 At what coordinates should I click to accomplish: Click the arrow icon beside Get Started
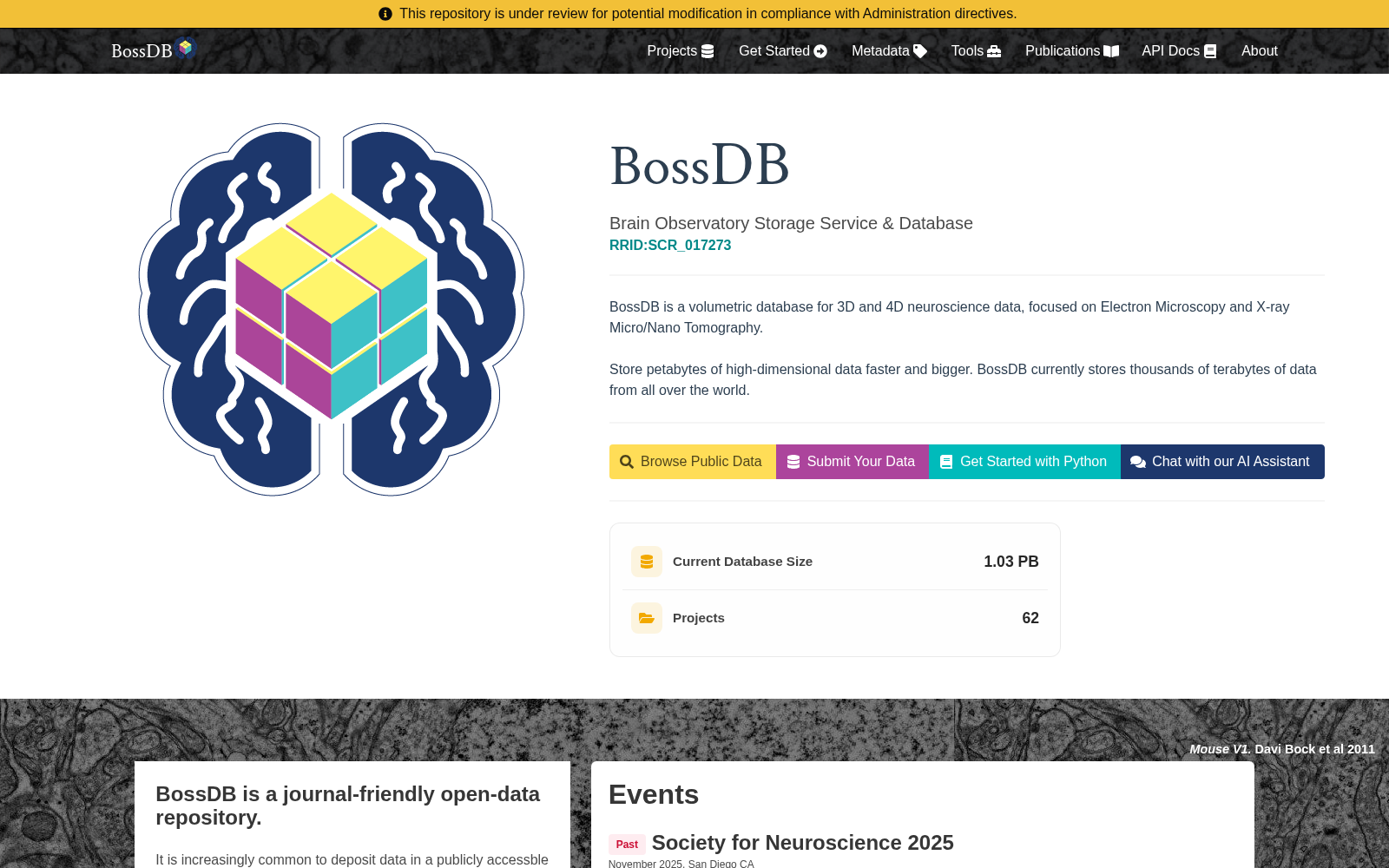coord(820,51)
